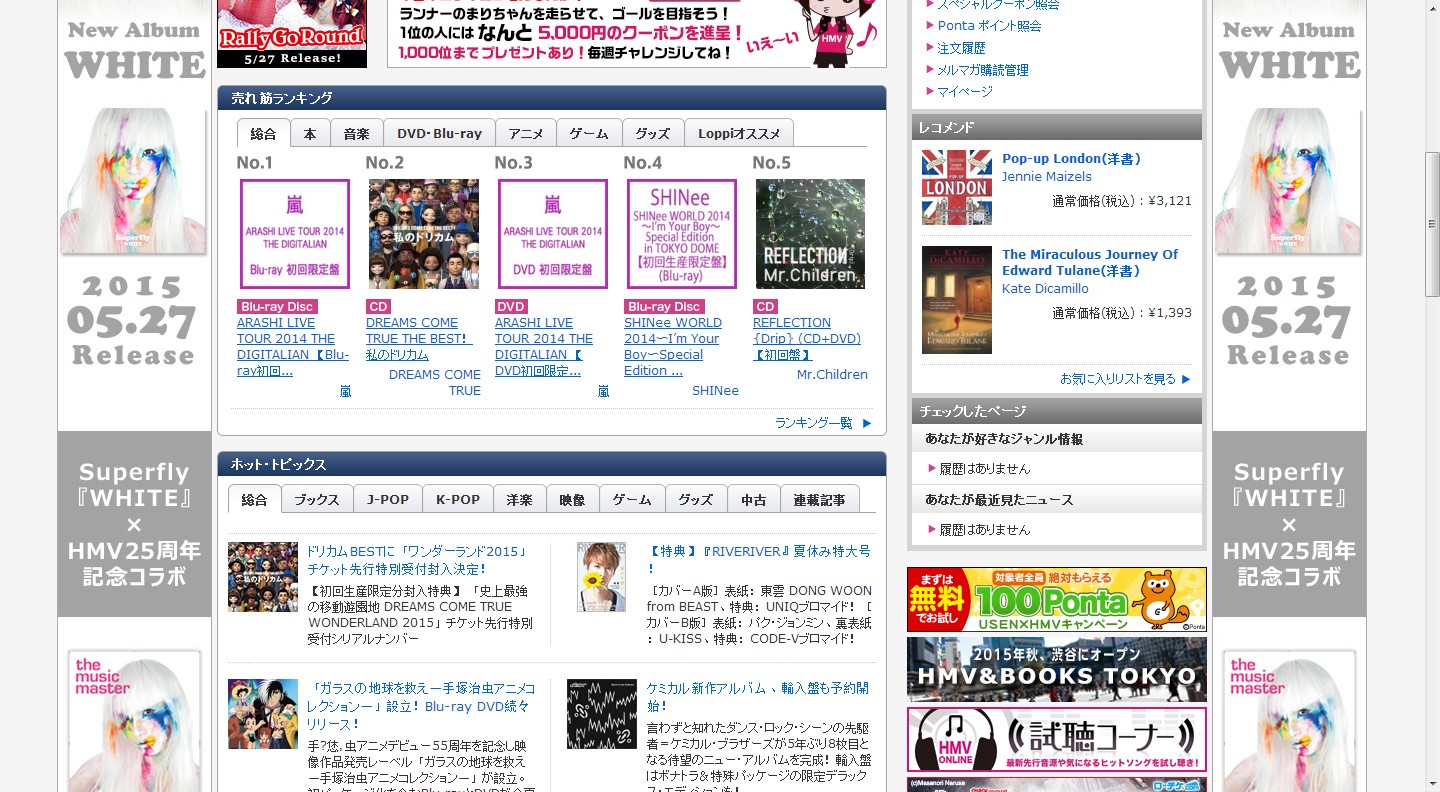The height and width of the screenshot is (792, 1440).
Task: Open the 試聴コーナー banner
Action: click(x=1057, y=740)
